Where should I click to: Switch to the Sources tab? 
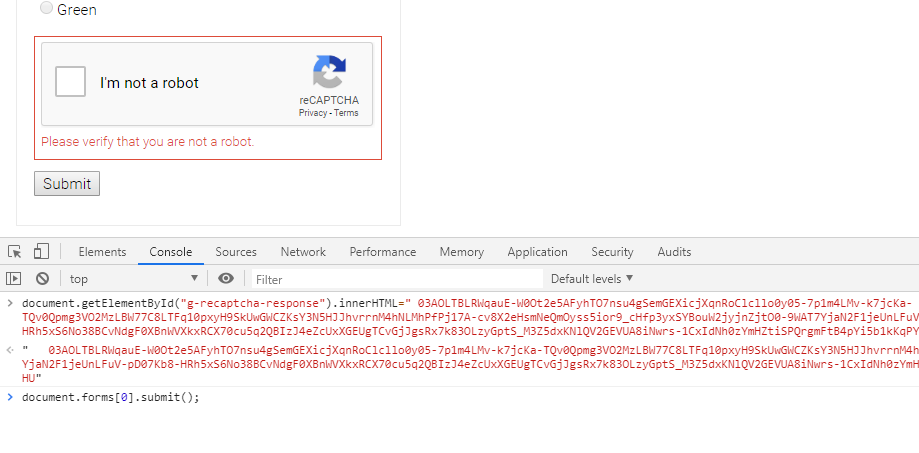coord(236,252)
